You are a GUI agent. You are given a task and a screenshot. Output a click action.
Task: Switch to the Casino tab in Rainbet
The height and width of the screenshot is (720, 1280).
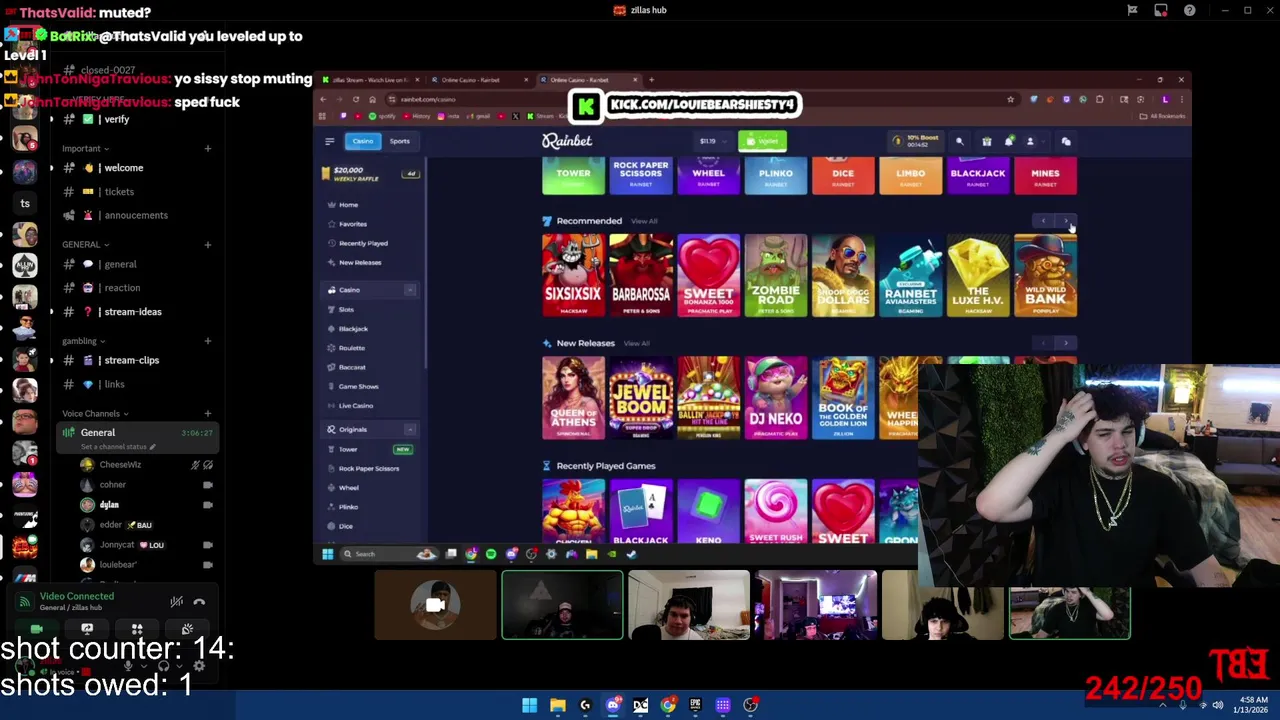pos(363,141)
